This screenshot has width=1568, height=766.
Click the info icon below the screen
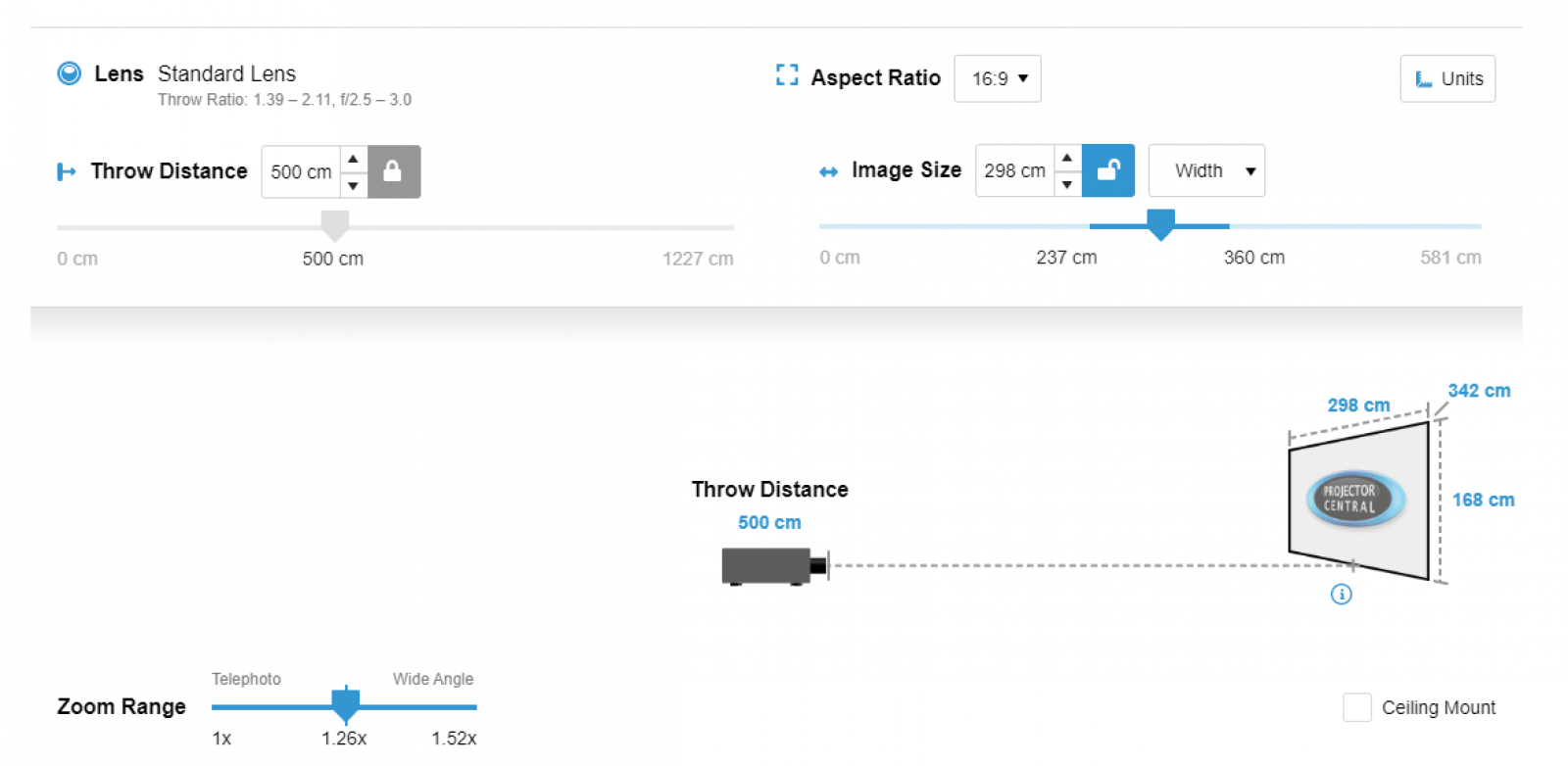pos(1341,595)
